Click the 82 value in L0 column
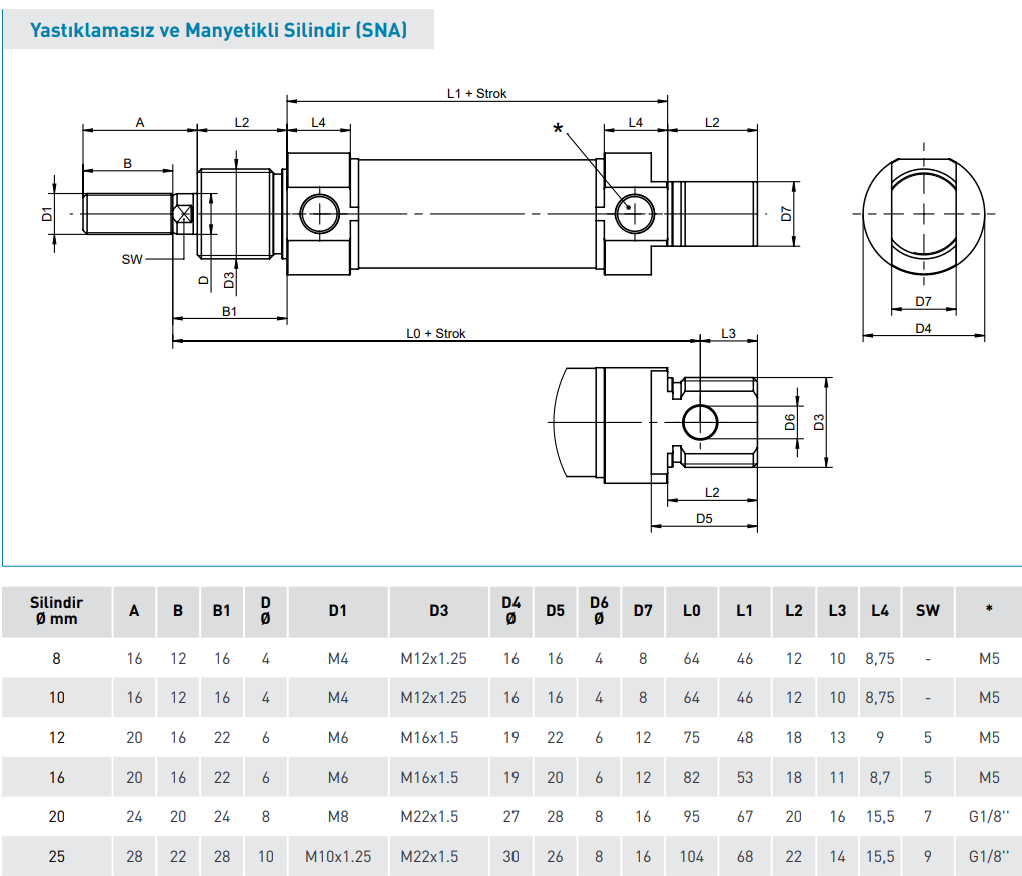The image size is (1022, 876). [x=691, y=777]
